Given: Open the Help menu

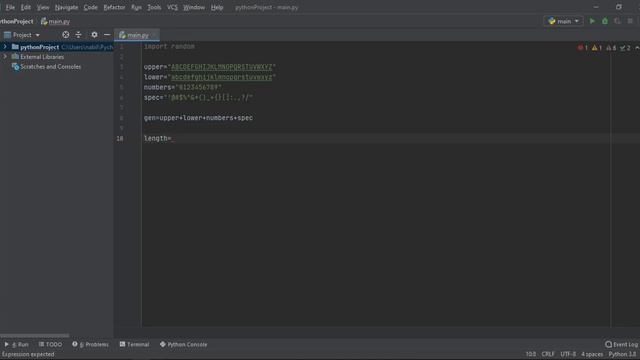Looking at the screenshot, I should [217, 7].
